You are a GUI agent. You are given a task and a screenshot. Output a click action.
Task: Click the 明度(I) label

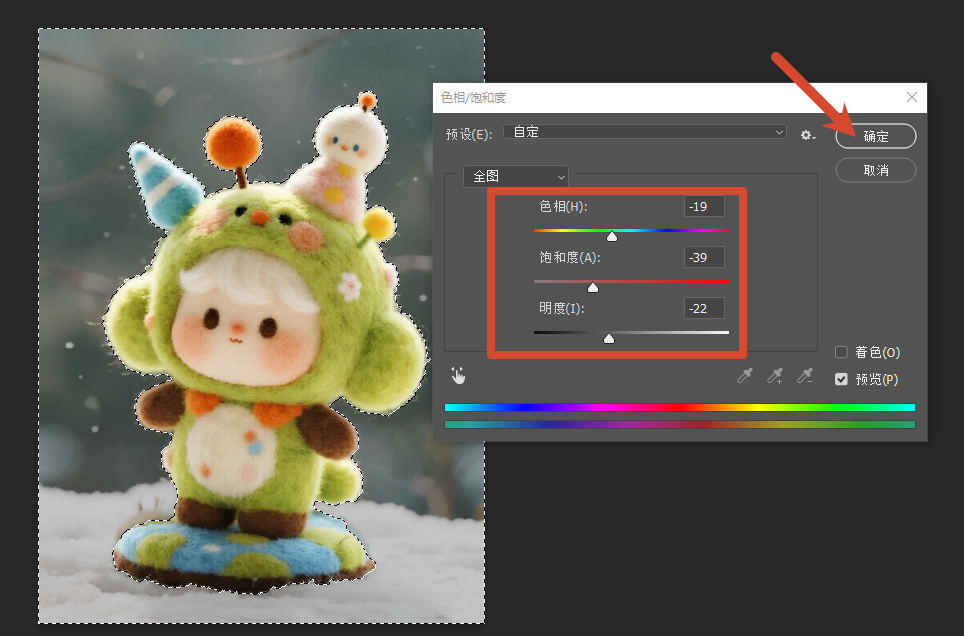(561, 308)
